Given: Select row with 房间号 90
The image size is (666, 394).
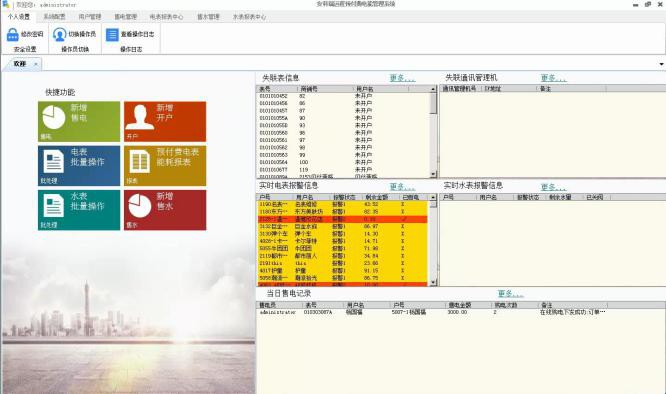Looking at the screenshot, I should tap(343, 118).
